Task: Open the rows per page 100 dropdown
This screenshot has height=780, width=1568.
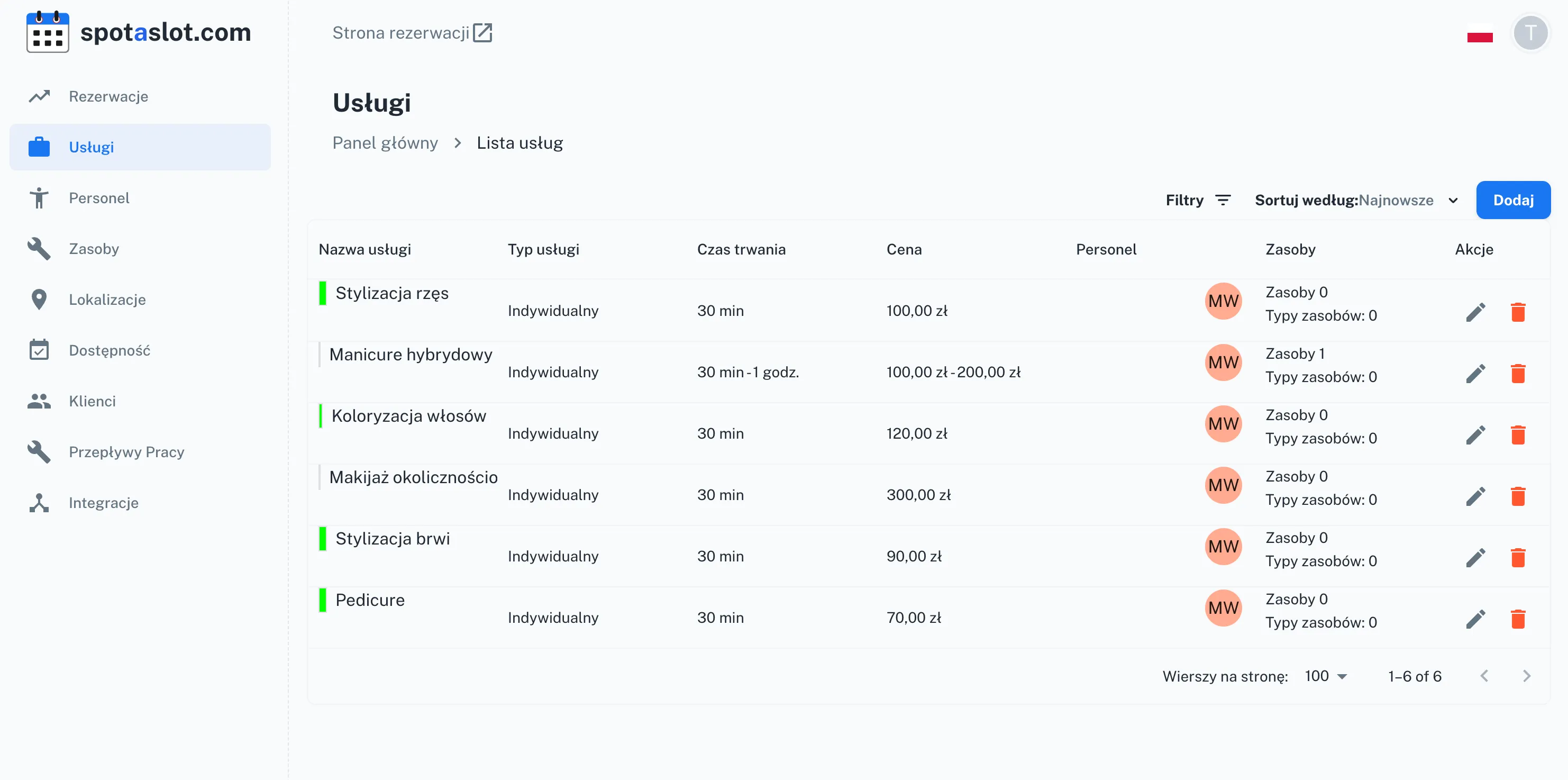Action: click(x=1326, y=676)
